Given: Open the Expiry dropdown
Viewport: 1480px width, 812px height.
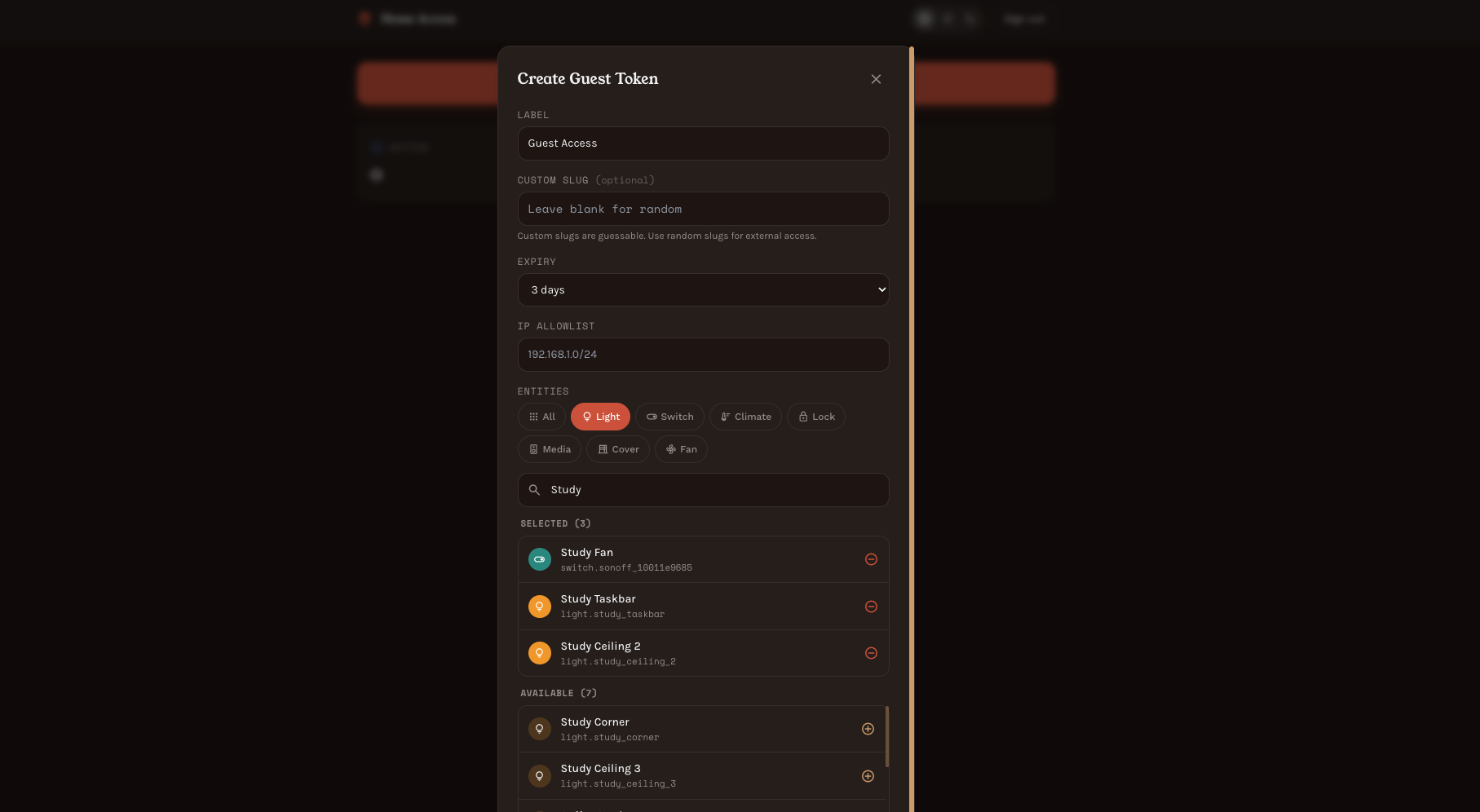Looking at the screenshot, I should tap(703, 290).
